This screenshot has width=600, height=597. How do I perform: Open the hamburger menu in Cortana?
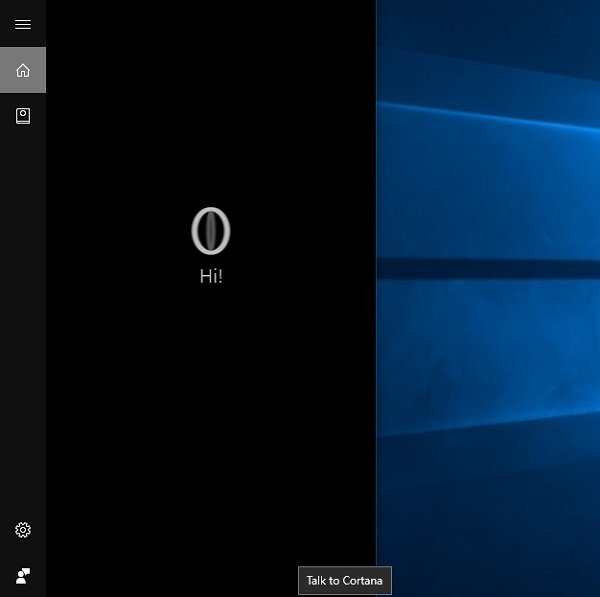(23, 24)
